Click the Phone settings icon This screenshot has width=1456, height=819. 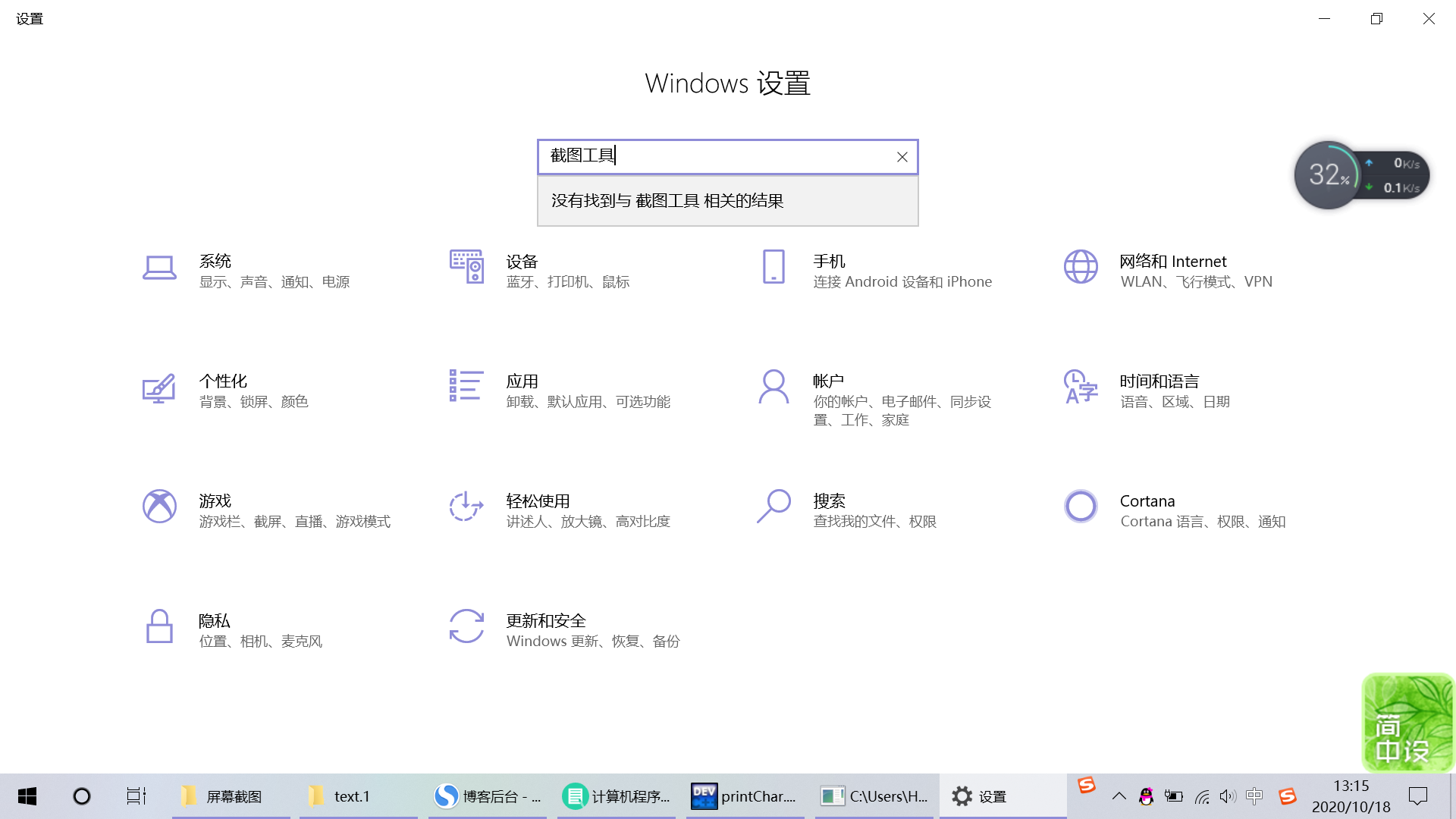(x=773, y=267)
